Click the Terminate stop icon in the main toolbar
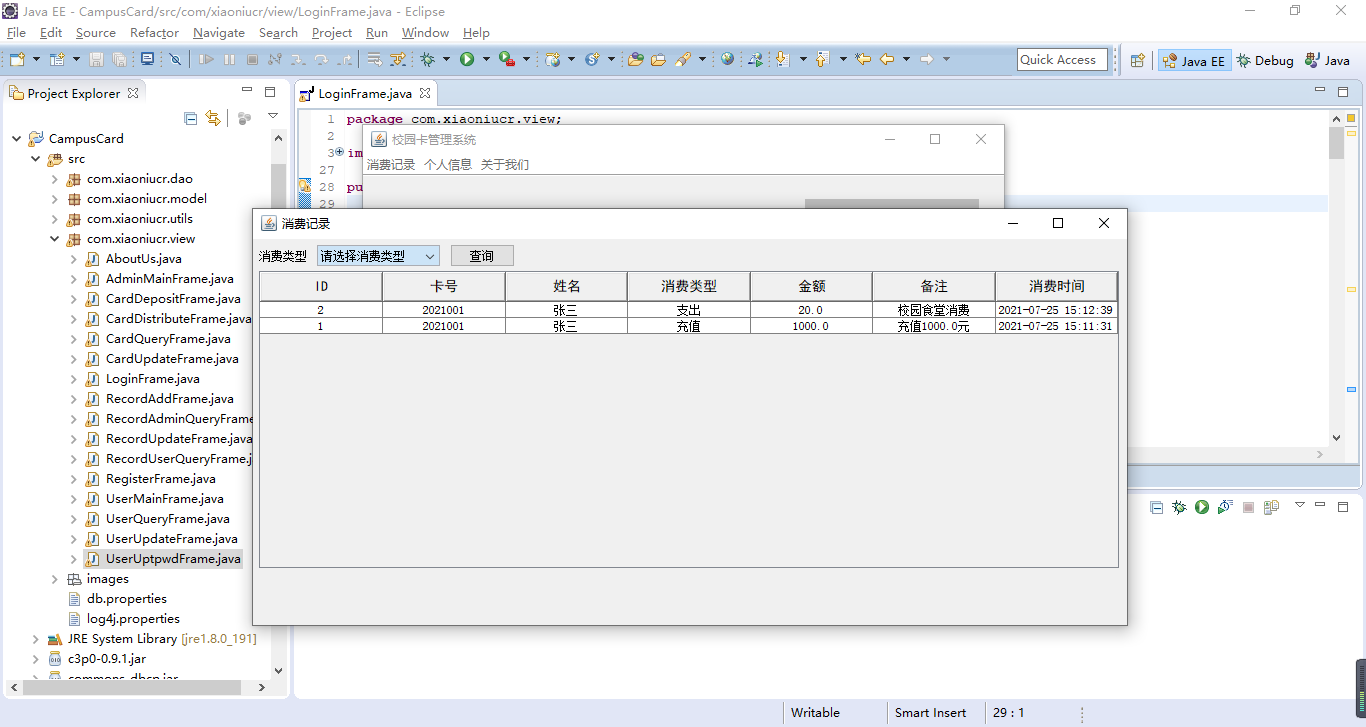Viewport: 1366px width, 727px height. point(252,59)
